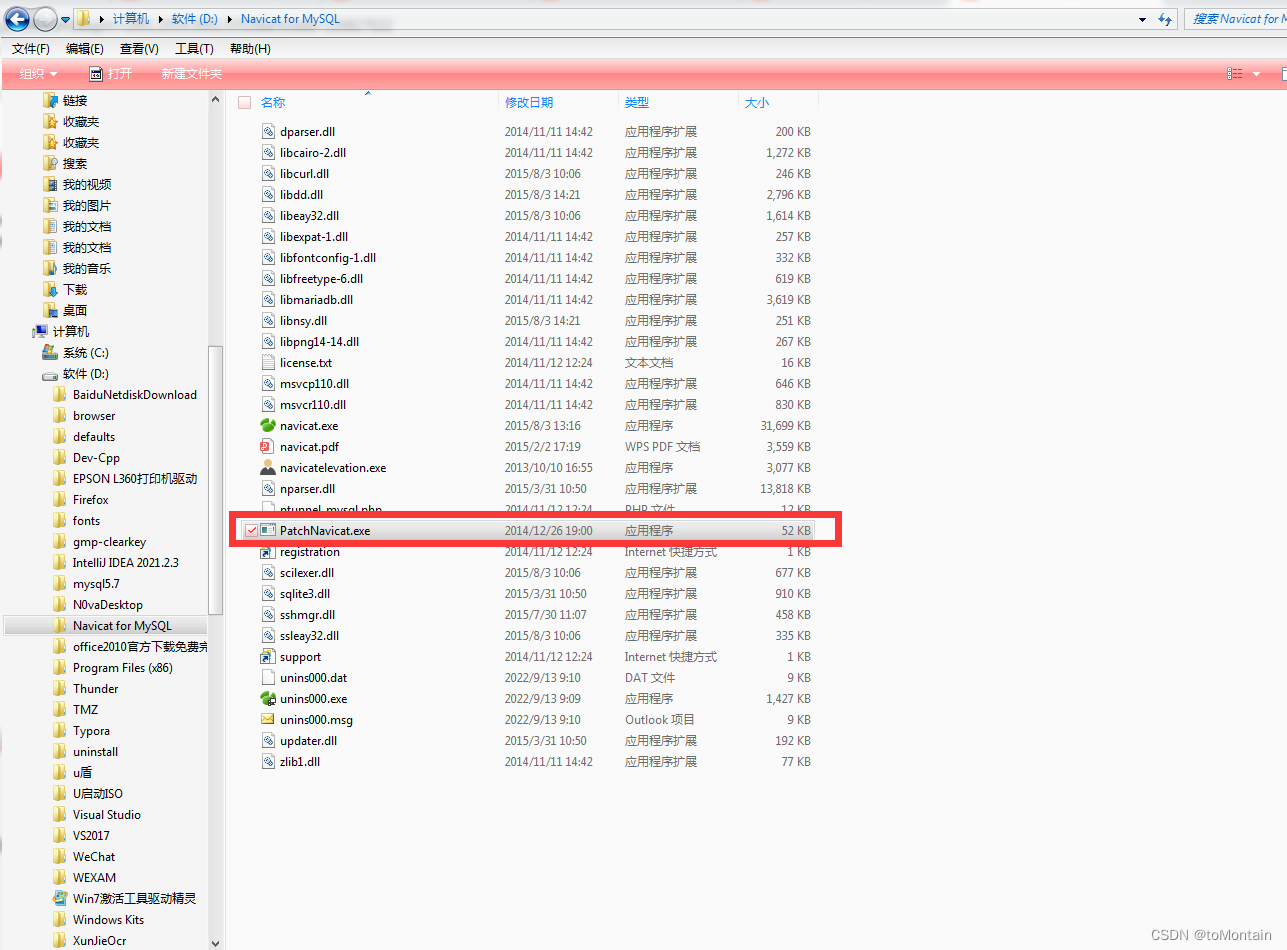
Task: Select the Visual Studio folder
Action: 107,815
